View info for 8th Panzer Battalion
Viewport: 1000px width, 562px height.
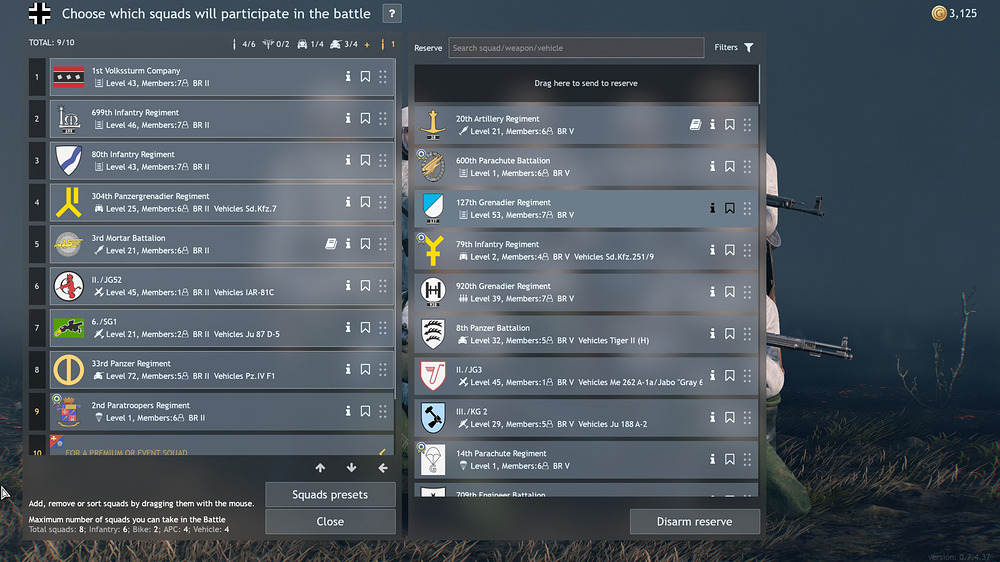[x=712, y=334]
